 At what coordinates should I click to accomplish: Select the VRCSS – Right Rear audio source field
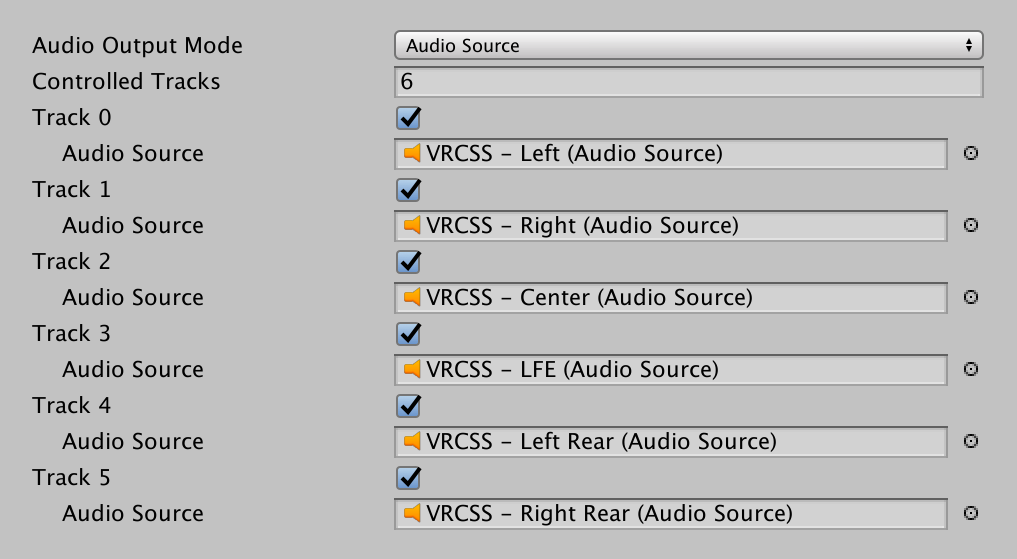coord(671,514)
